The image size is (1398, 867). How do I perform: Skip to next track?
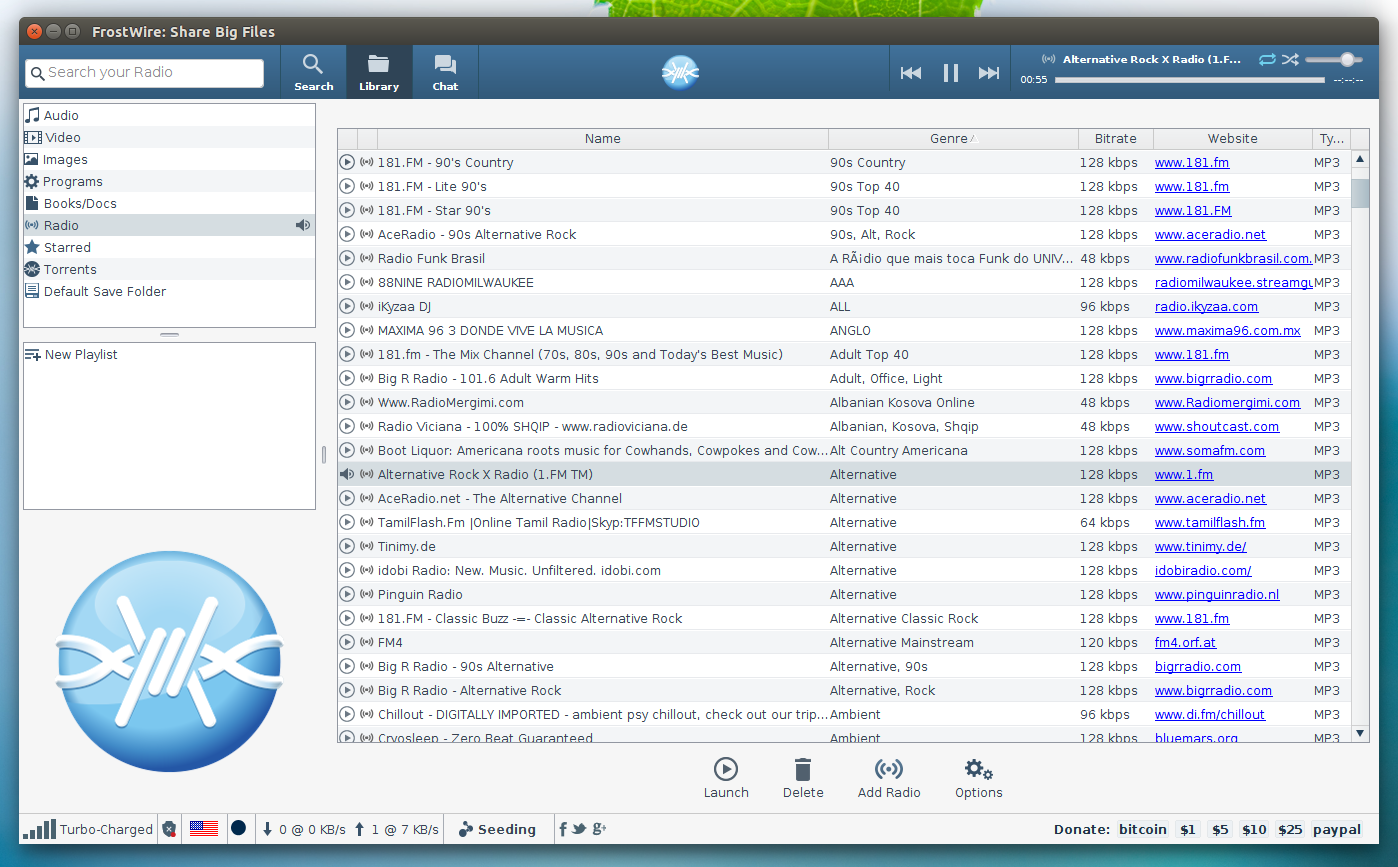989,73
